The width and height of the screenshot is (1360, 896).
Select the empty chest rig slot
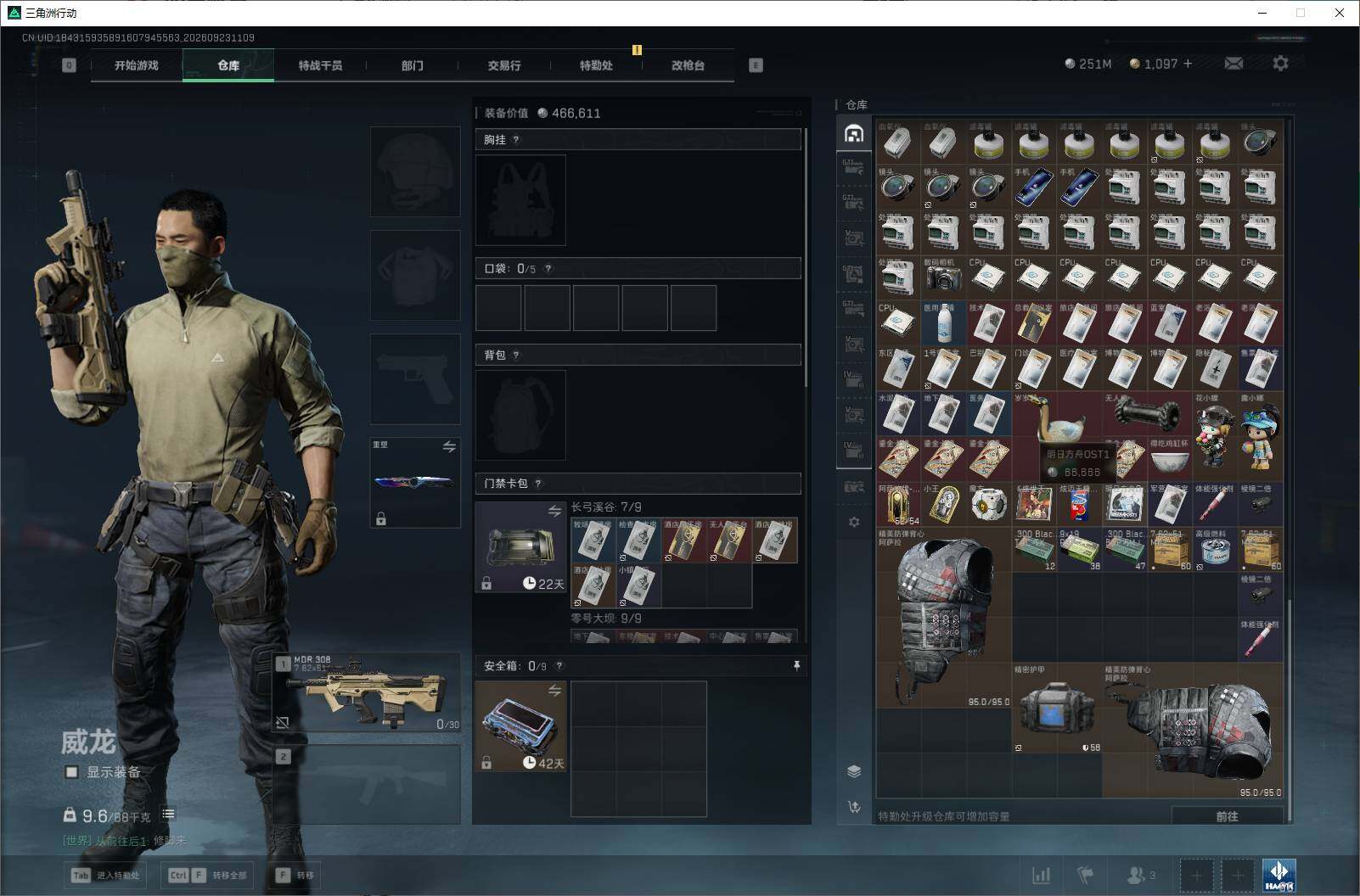520,200
